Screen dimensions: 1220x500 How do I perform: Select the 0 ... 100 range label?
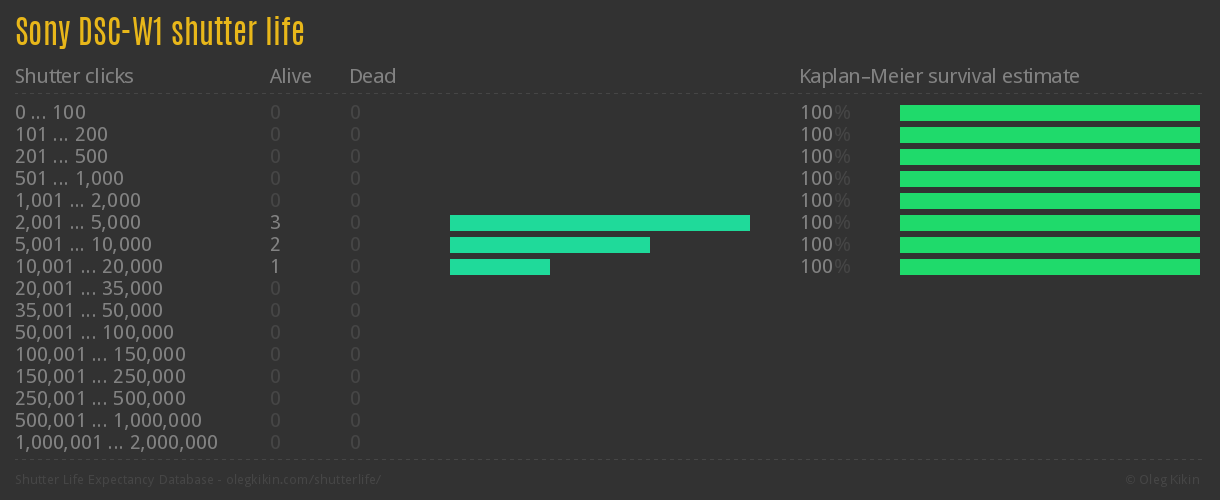tap(50, 113)
